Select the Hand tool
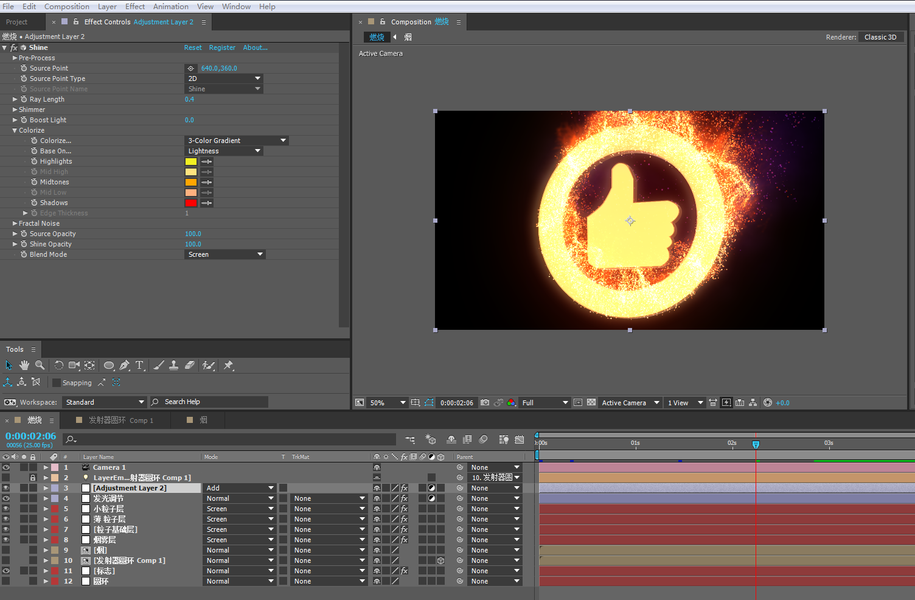This screenshot has width=915, height=600. pyautogui.click(x=24, y=365)
